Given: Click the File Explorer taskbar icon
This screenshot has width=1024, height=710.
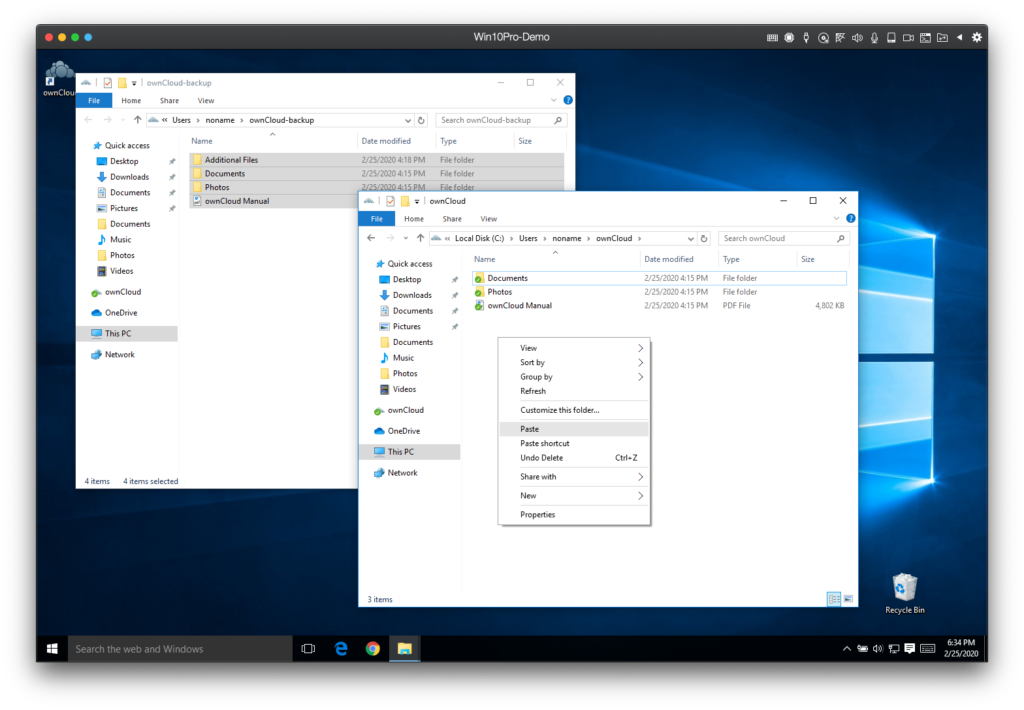Looking at the screenshot, I should click(405, 649).
